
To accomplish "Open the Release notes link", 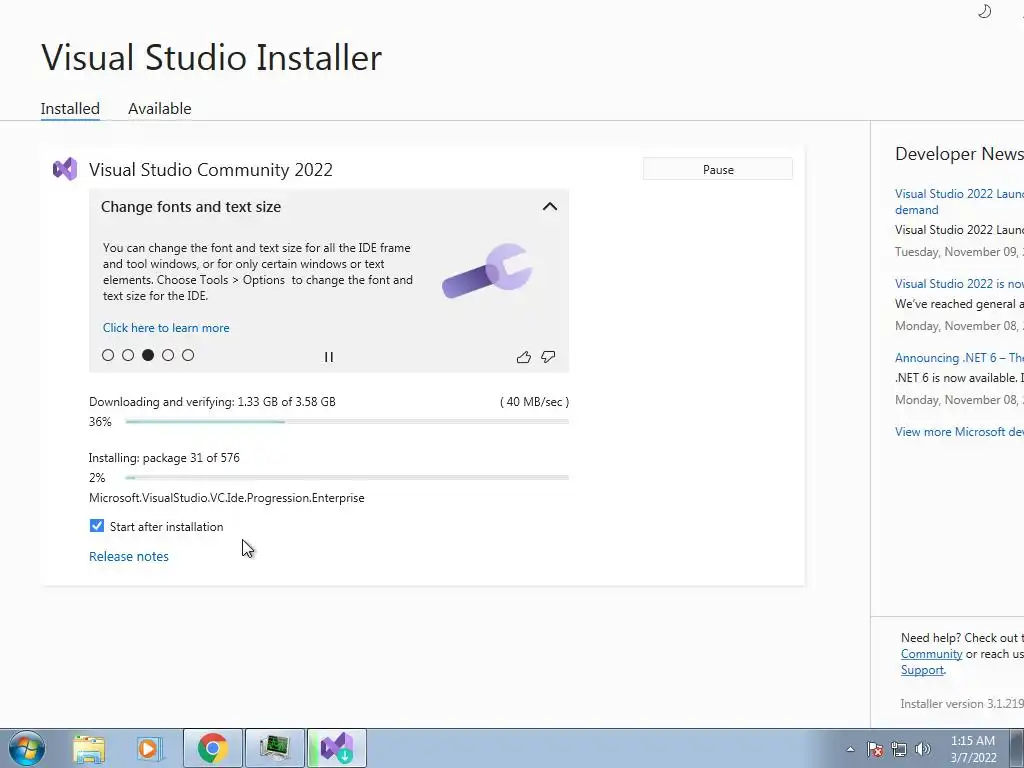I will click(x=129, y=556).
